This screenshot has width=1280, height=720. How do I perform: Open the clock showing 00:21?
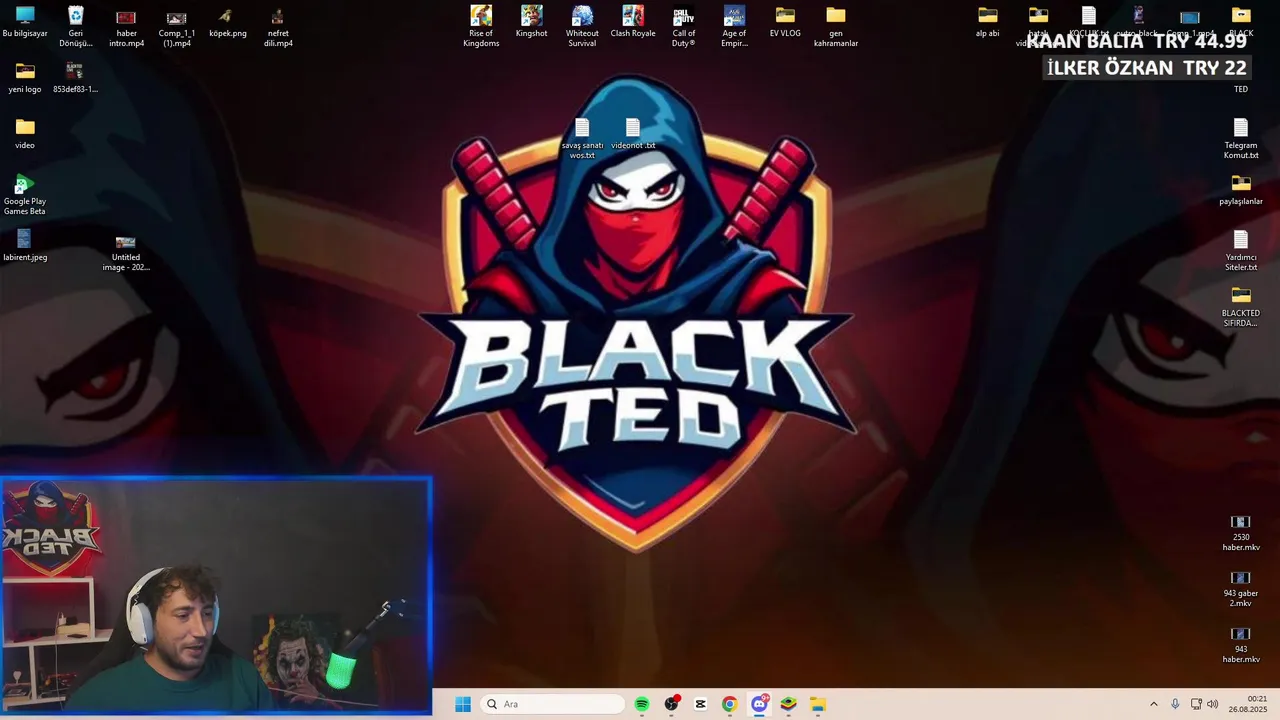point(1248,704)
